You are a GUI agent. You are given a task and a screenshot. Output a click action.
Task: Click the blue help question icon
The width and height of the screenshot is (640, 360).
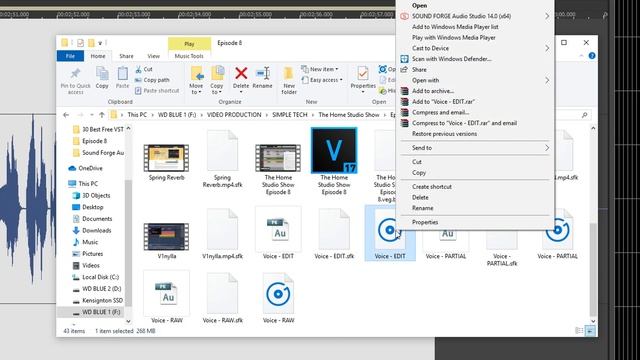[x=592, y=56]
